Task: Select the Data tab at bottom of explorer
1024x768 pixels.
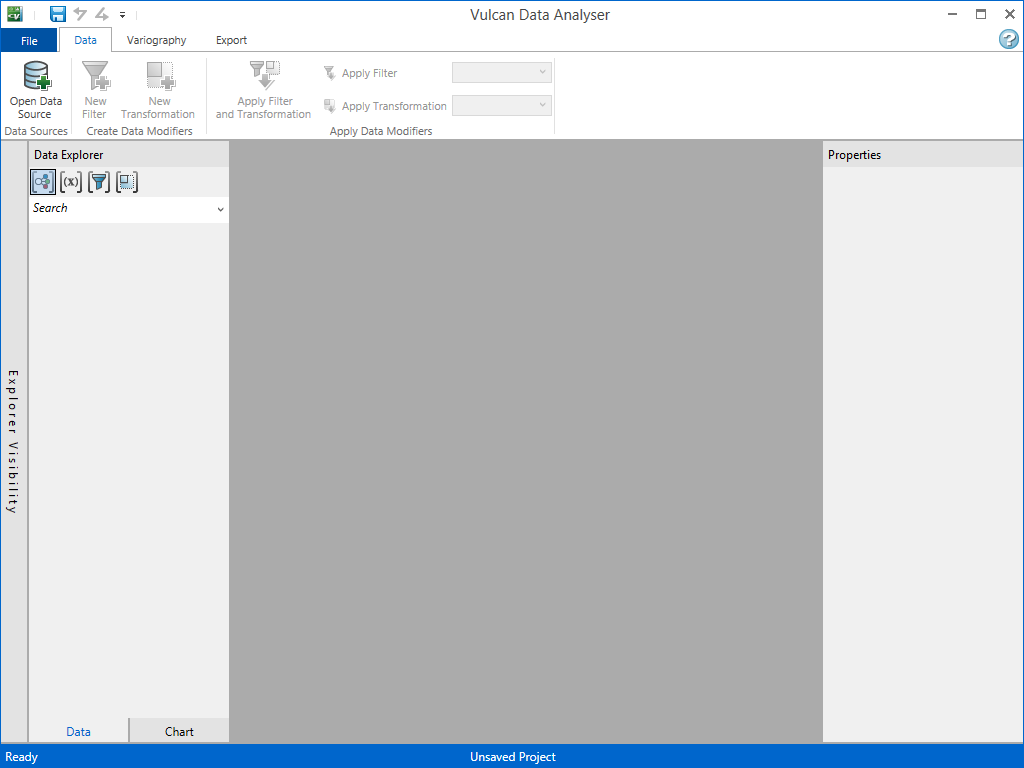Action: tap(78, 731)
